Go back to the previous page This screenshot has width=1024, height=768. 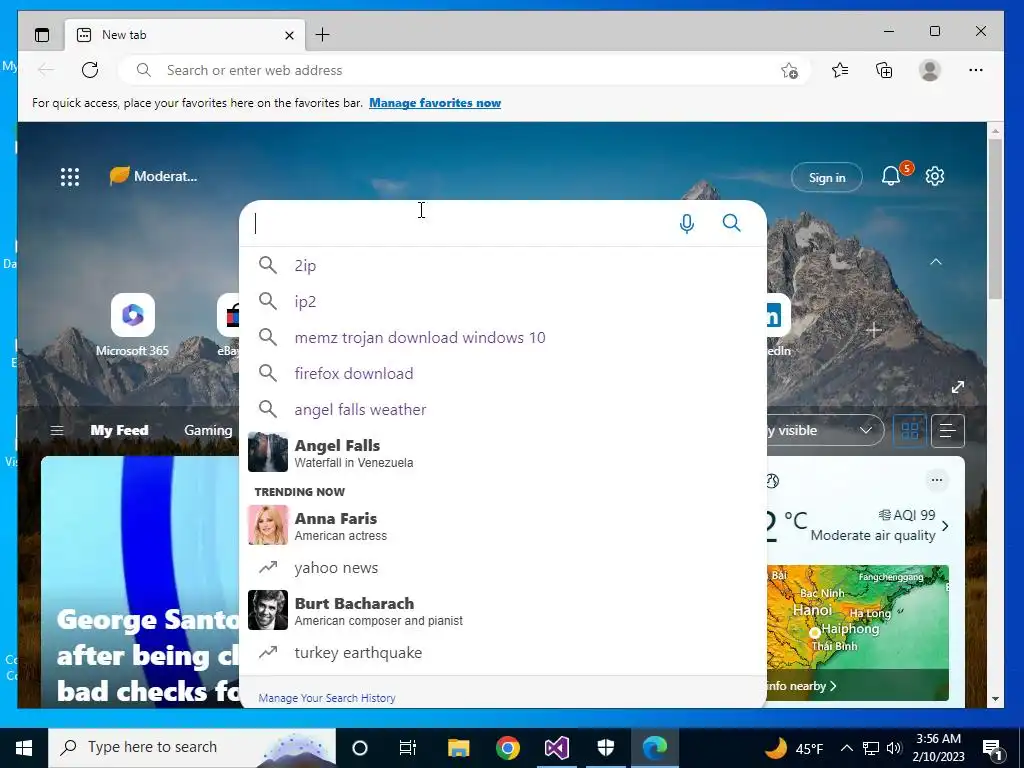point(46,70)
